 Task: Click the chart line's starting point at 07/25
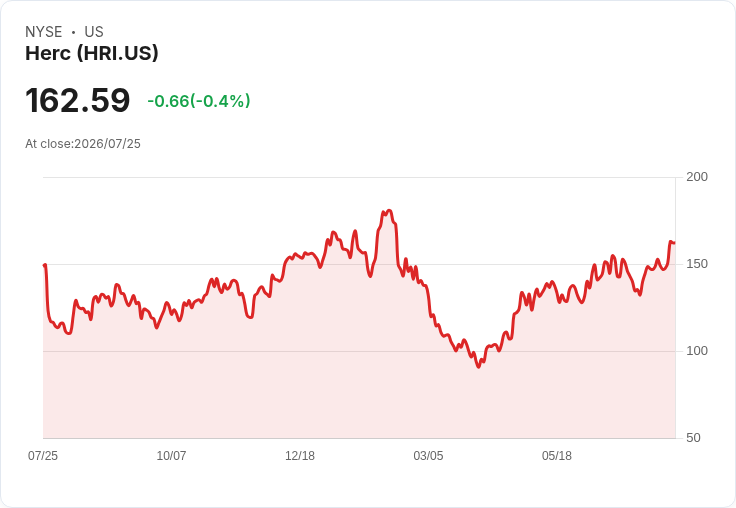pos(45,265)
